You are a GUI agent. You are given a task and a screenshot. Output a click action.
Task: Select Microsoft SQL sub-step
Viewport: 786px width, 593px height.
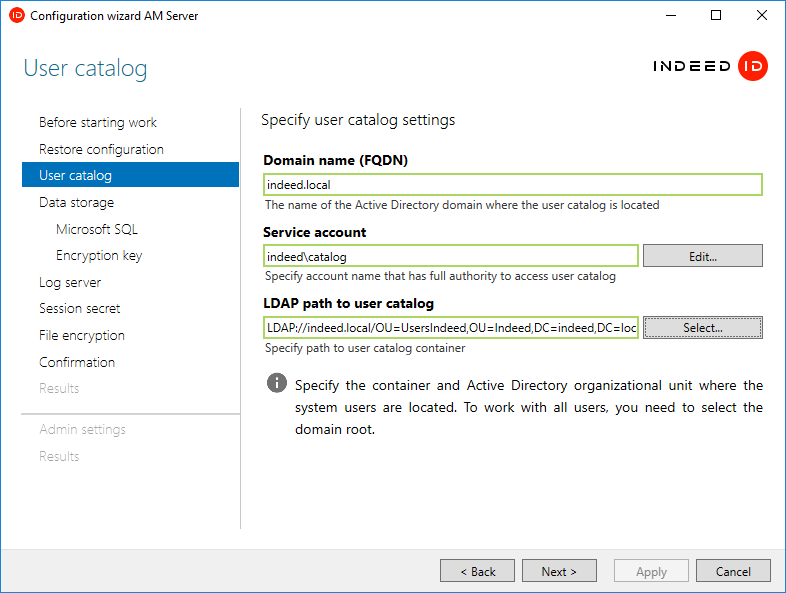point(97,229)
